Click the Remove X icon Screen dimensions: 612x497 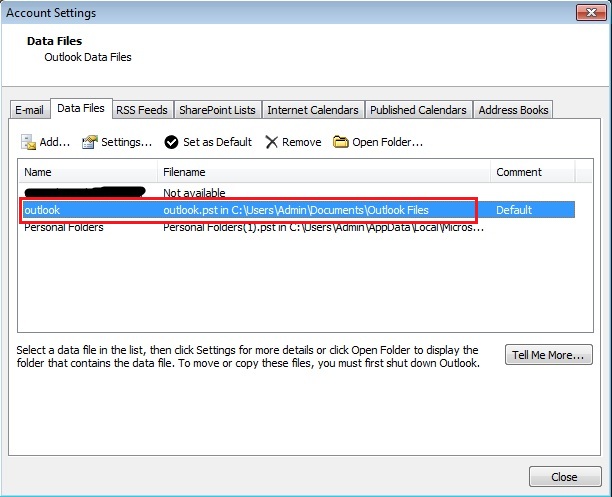271,142
